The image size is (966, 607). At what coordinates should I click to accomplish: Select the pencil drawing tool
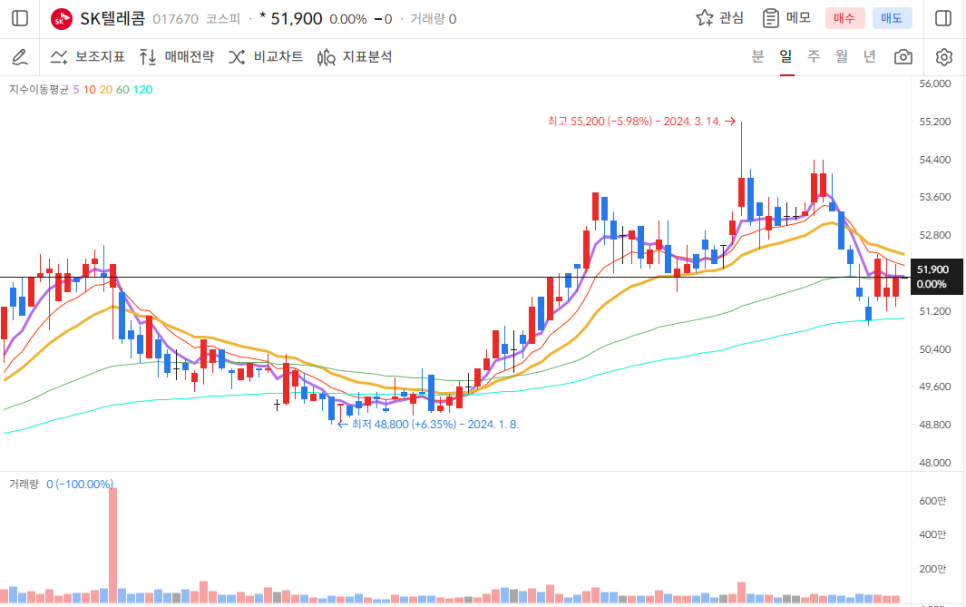[x=20, y=57]
